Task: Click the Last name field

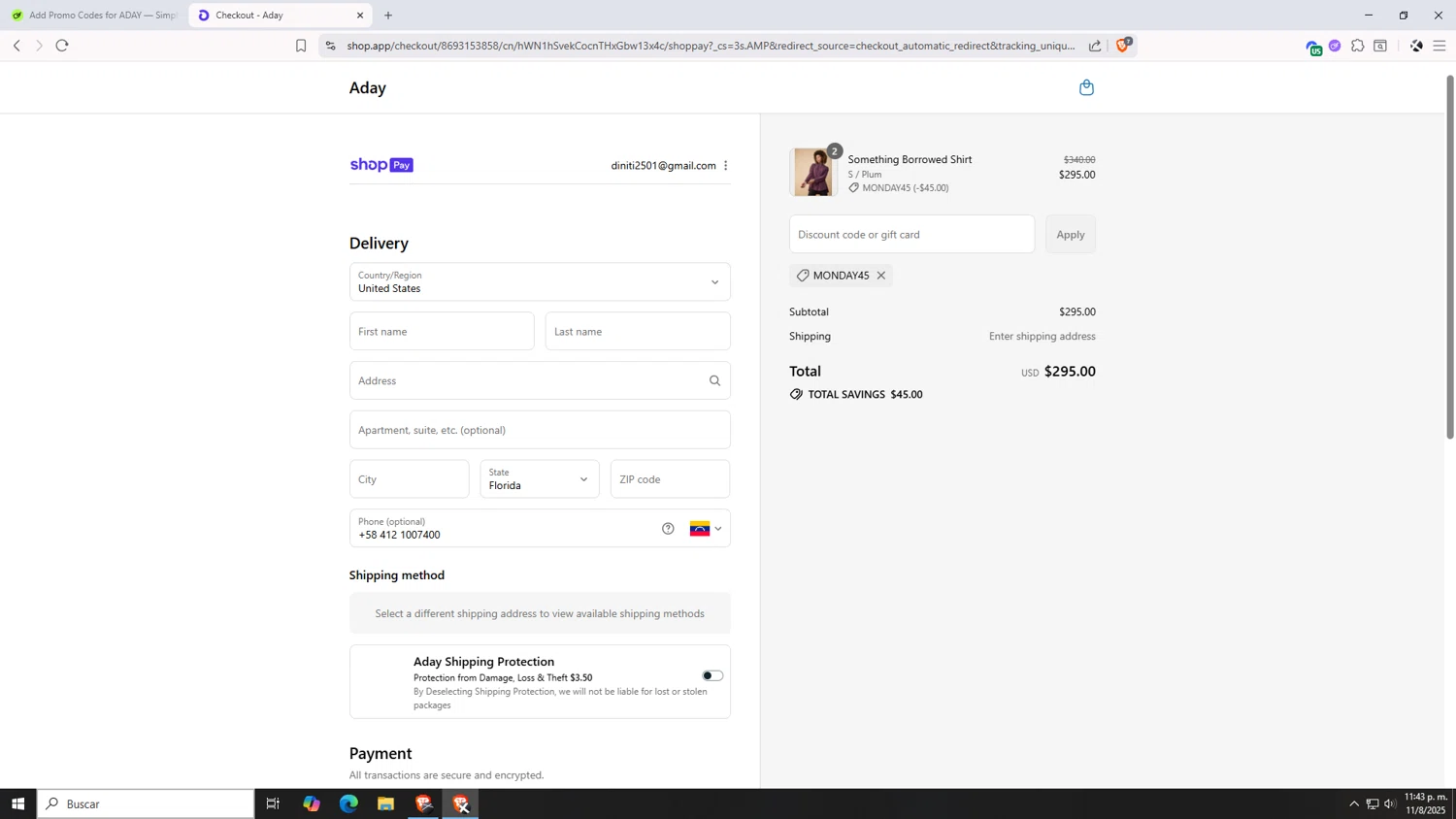Action: coord(638,331)
